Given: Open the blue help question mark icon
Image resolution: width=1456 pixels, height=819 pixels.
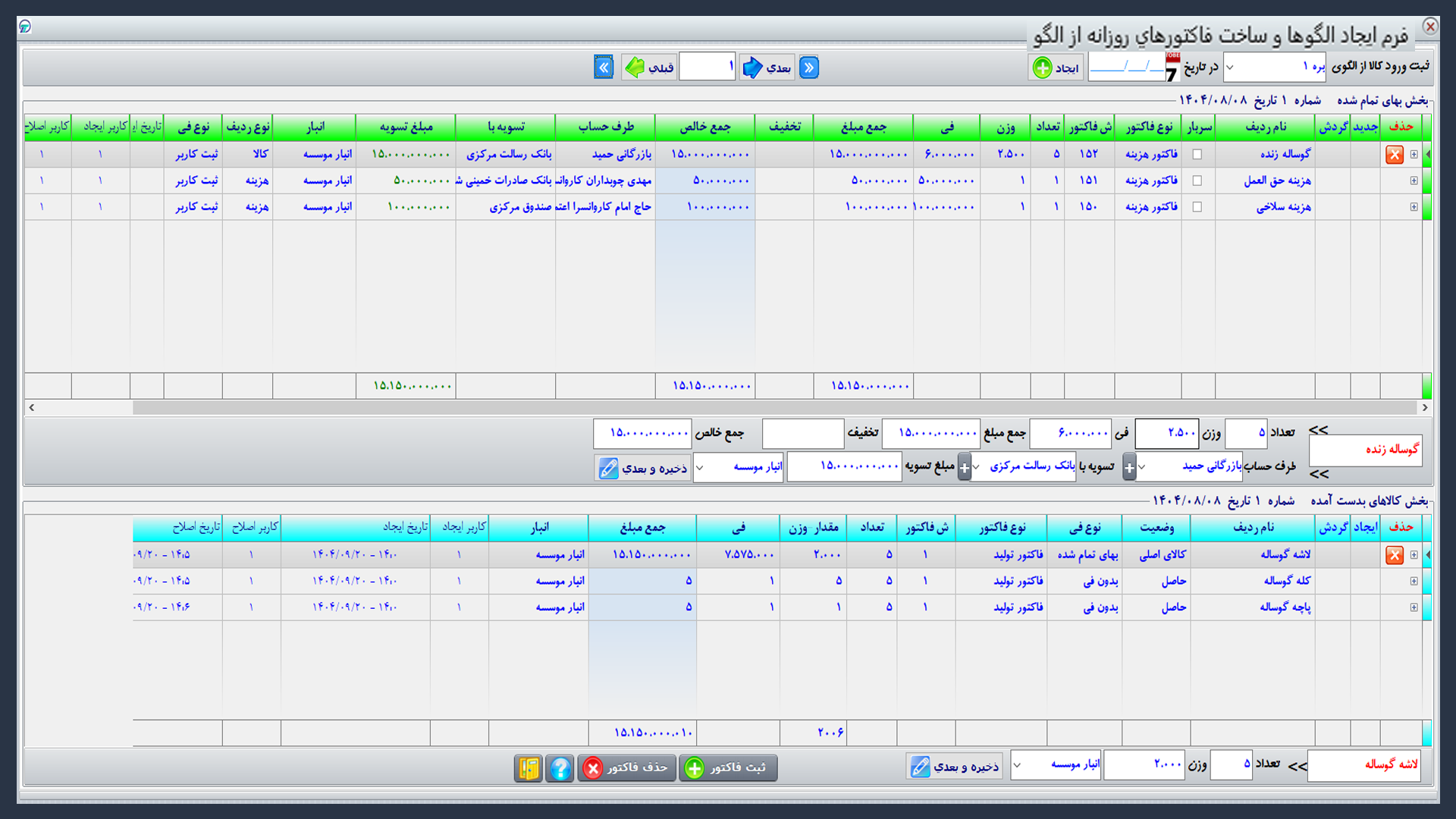Looking at the screenshot, I should (x=560, y=768).
